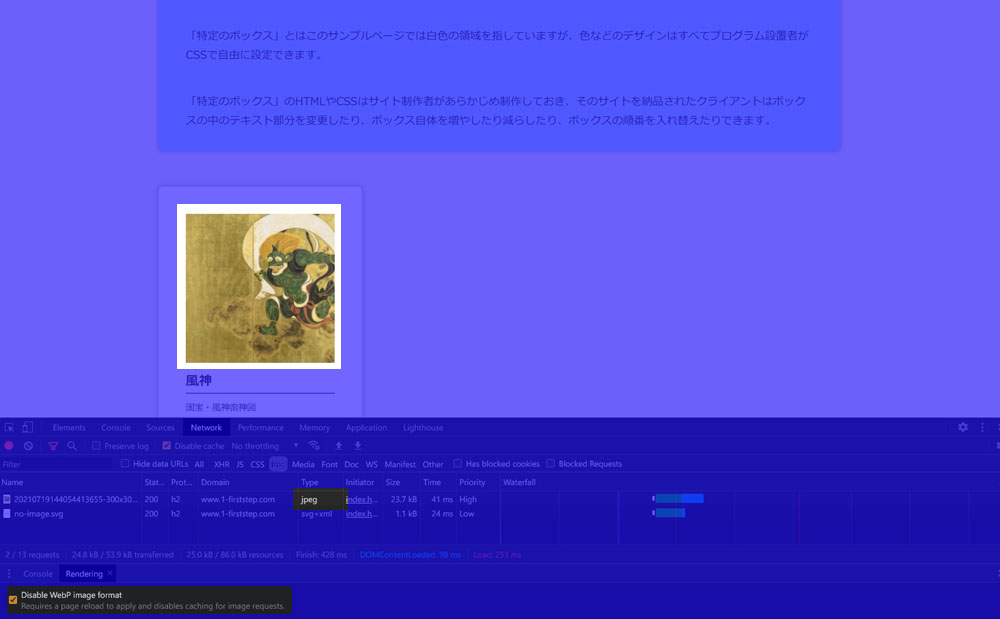Open drawer more tools menu dots
This screenshot has height=619, width=1000.
coord(9,574)
